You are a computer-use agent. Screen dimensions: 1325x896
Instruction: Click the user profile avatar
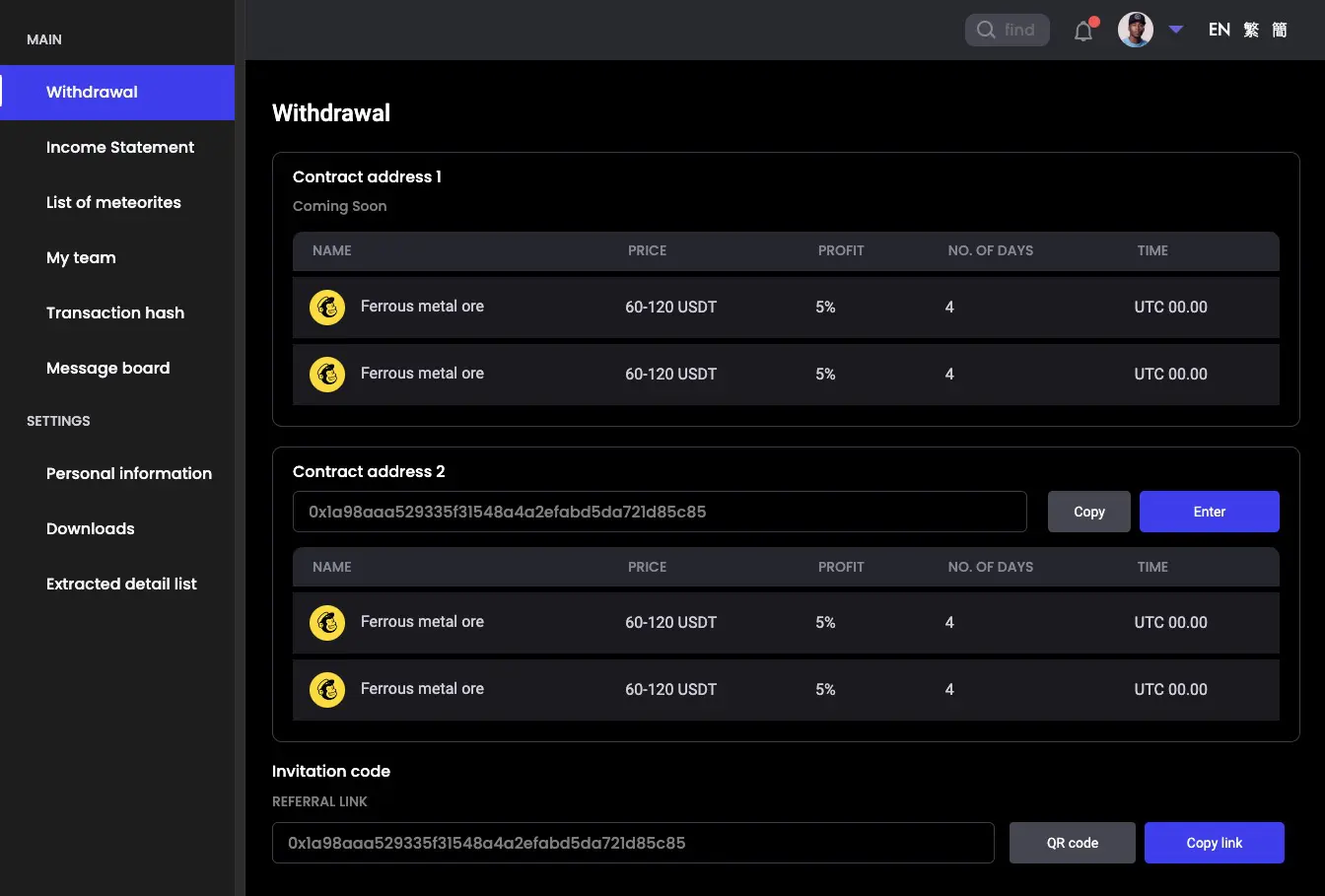coord(1136,30)
